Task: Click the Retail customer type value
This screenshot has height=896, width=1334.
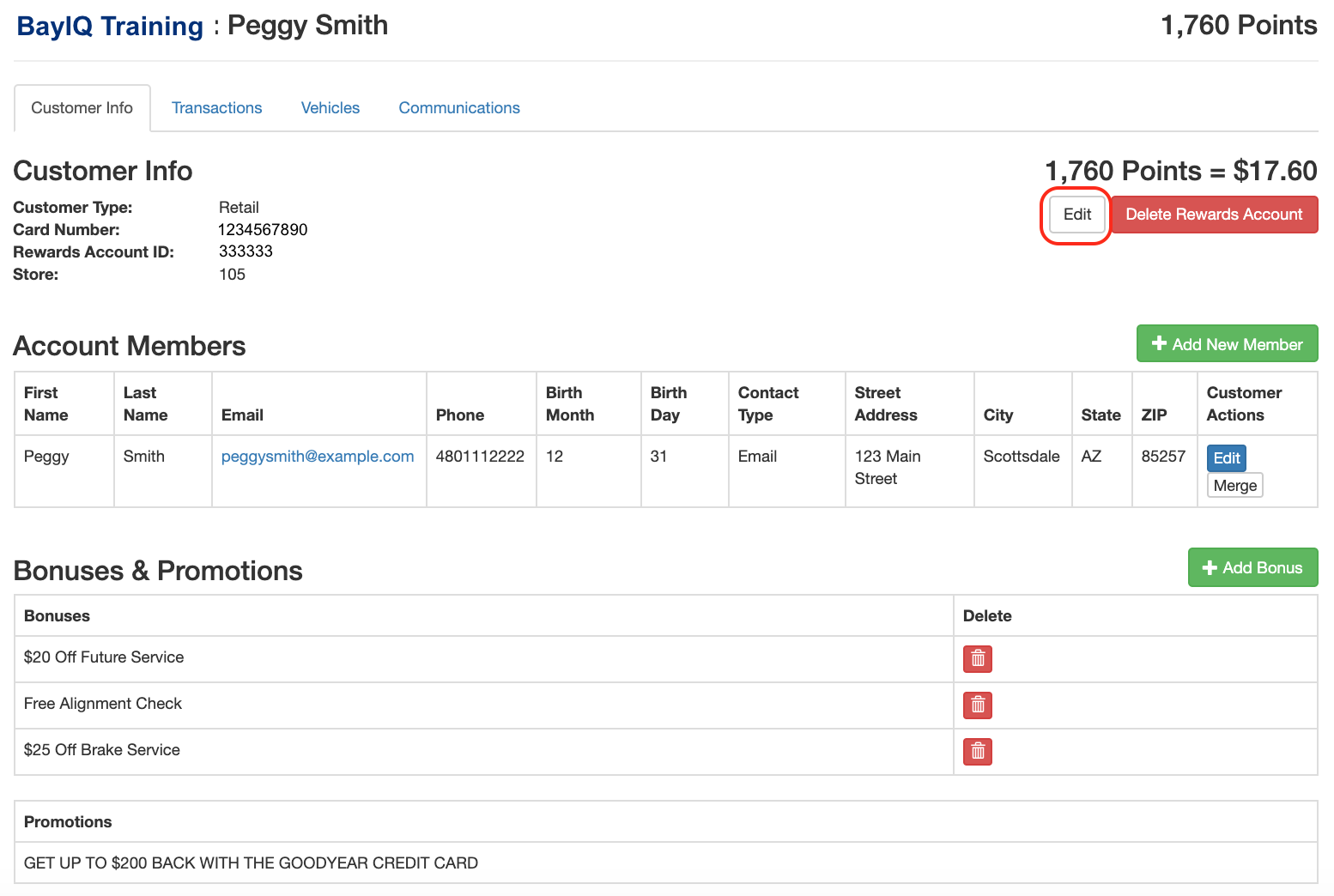Action: click(239, 208)
